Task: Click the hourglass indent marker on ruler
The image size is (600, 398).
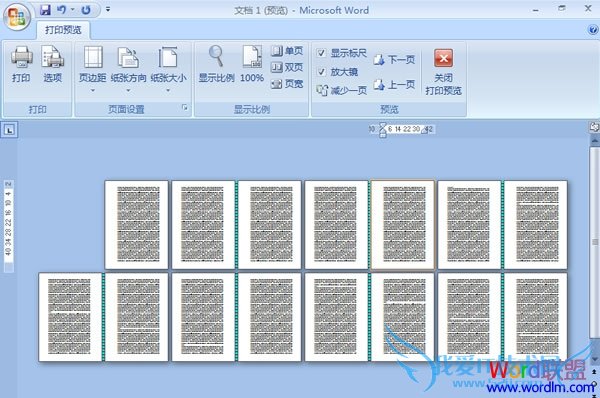Action: click(382, 130)
